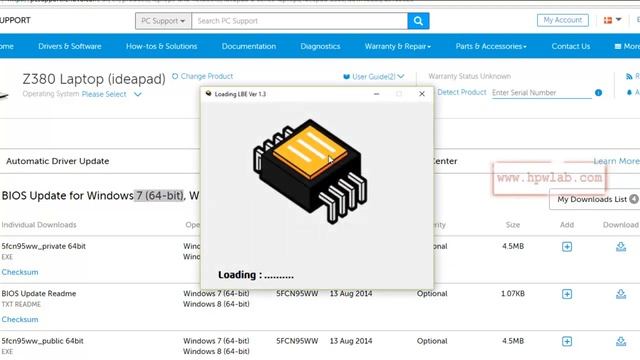Open My Downloads List
This screenshot has height=360, width=640.
pyautogui.click(x=595, y=199)
